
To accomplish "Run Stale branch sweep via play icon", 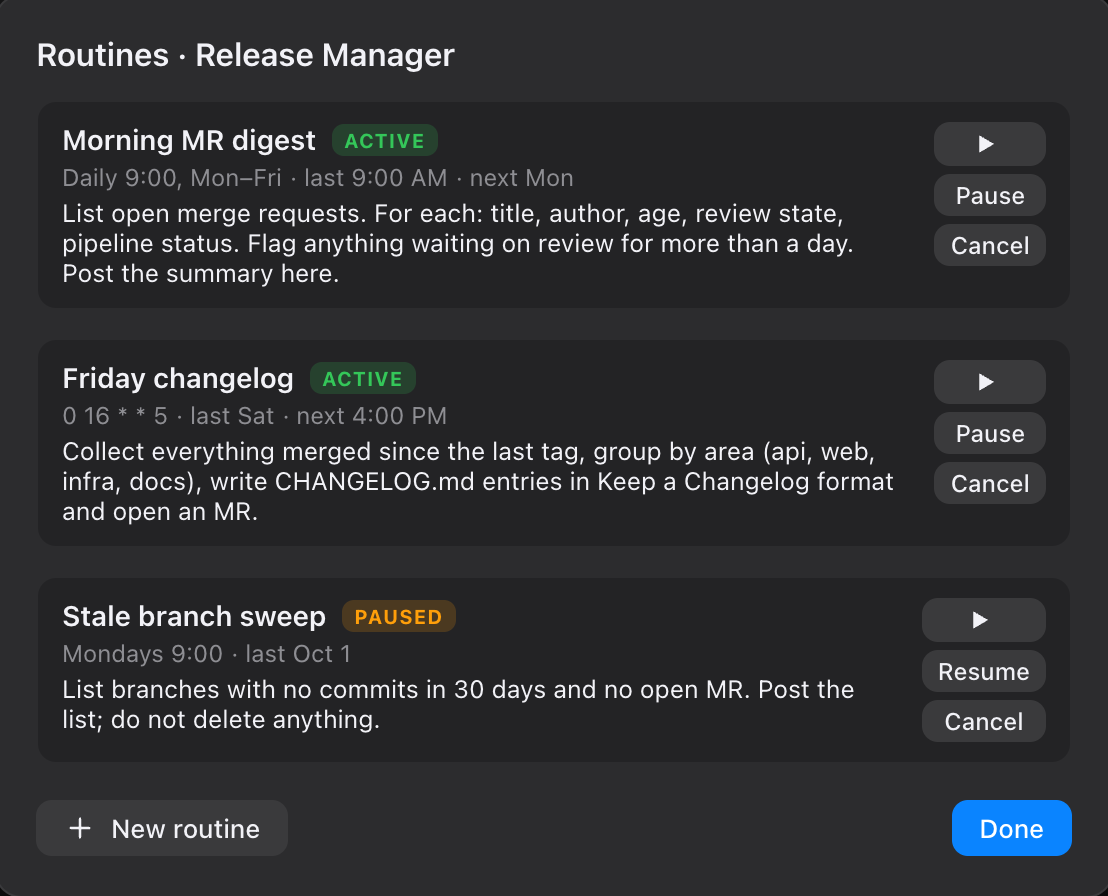I will tap(984, 620).
